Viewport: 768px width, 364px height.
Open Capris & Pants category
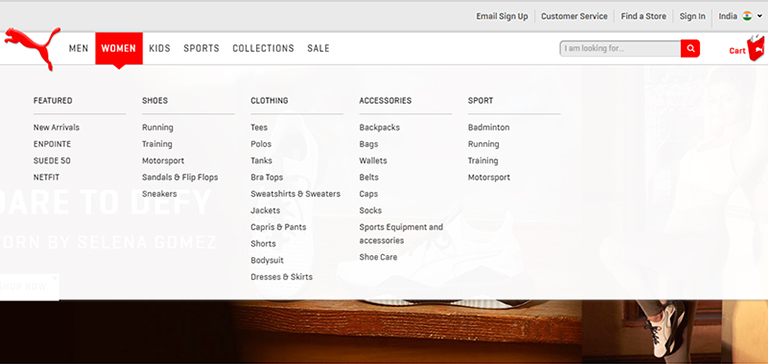pyautogui.click(x=278, y=227)
